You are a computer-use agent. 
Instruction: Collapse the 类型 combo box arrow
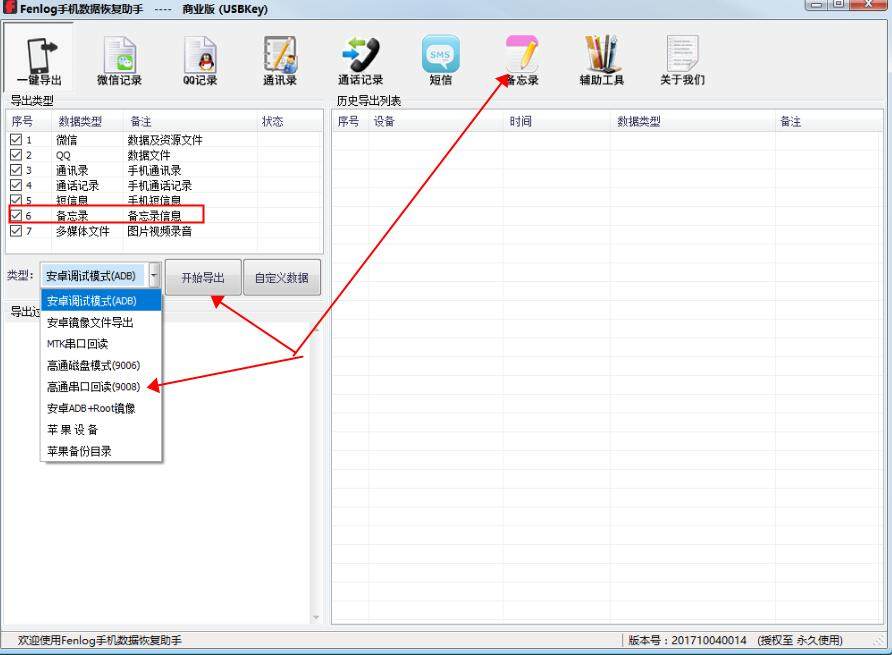154,275
